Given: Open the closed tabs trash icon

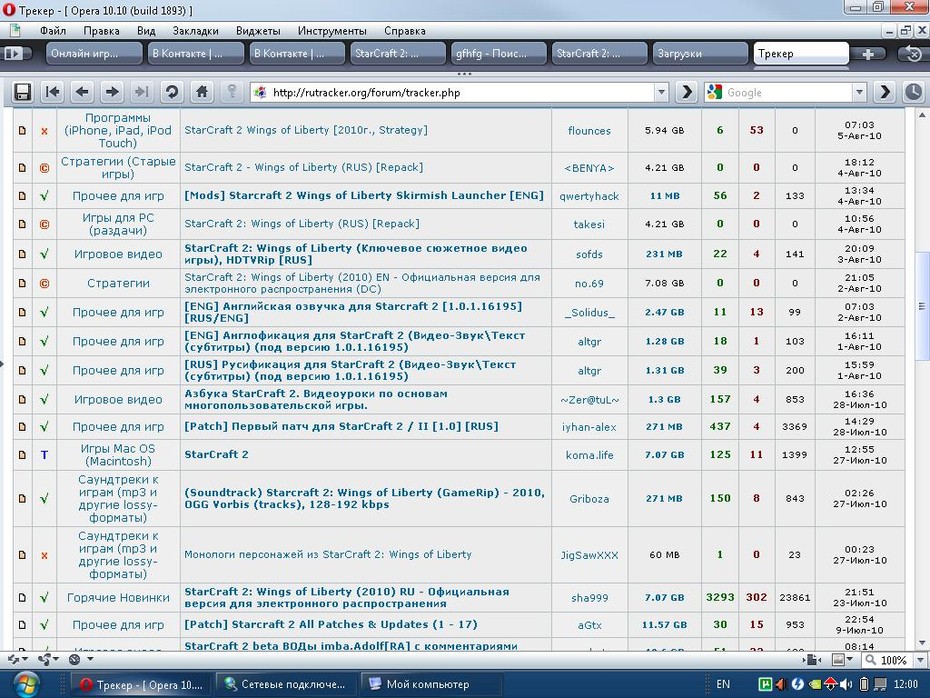Looking at the screenshot, I should pyautogui.click(x=913, y=54).
